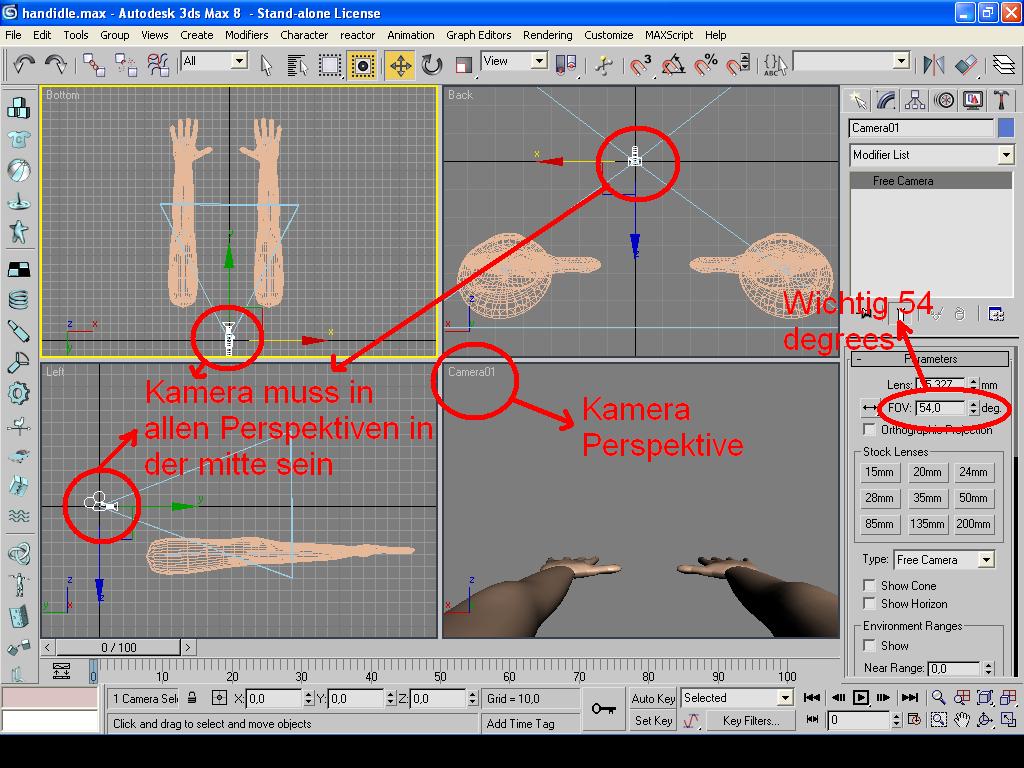Open the Layer Manager icon

click(x=1004, y=65)
